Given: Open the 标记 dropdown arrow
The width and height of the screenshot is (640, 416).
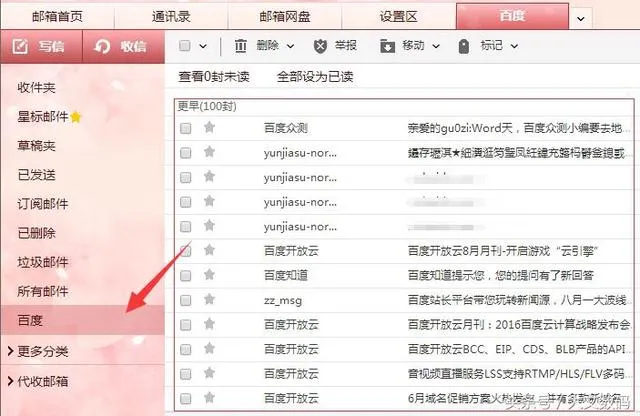Looking at the screenshot, I should (514, 46).
